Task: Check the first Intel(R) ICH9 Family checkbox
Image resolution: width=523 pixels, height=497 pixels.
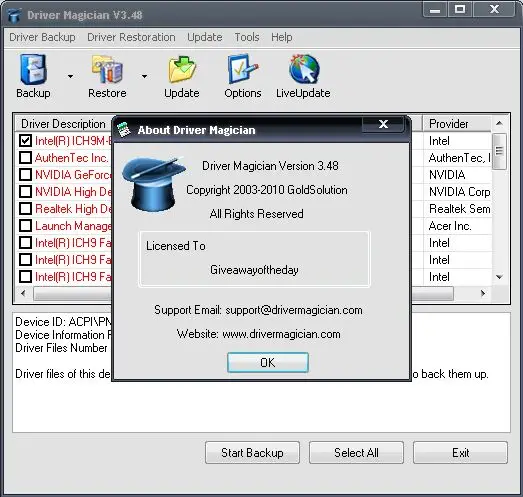Action: [x=25, y=242]
